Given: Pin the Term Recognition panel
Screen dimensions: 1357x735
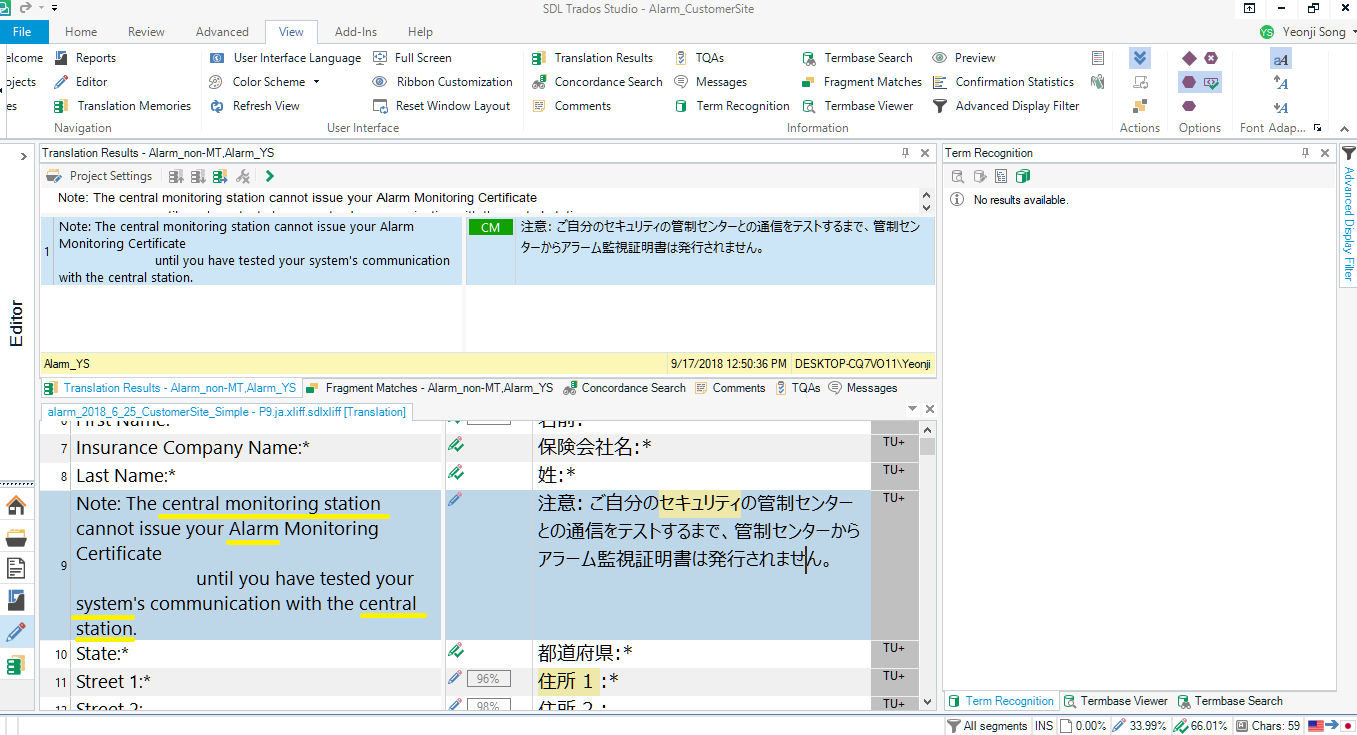Looking at the screenshot, I should (1305, 153).
